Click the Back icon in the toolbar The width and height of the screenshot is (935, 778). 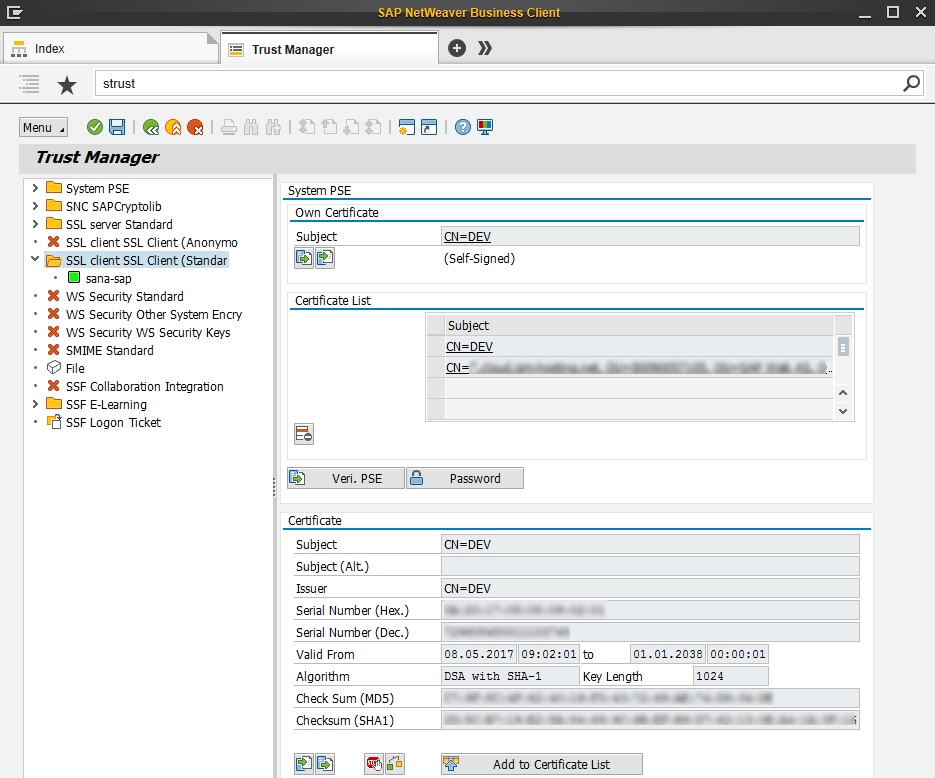click(x=151, y=127)
